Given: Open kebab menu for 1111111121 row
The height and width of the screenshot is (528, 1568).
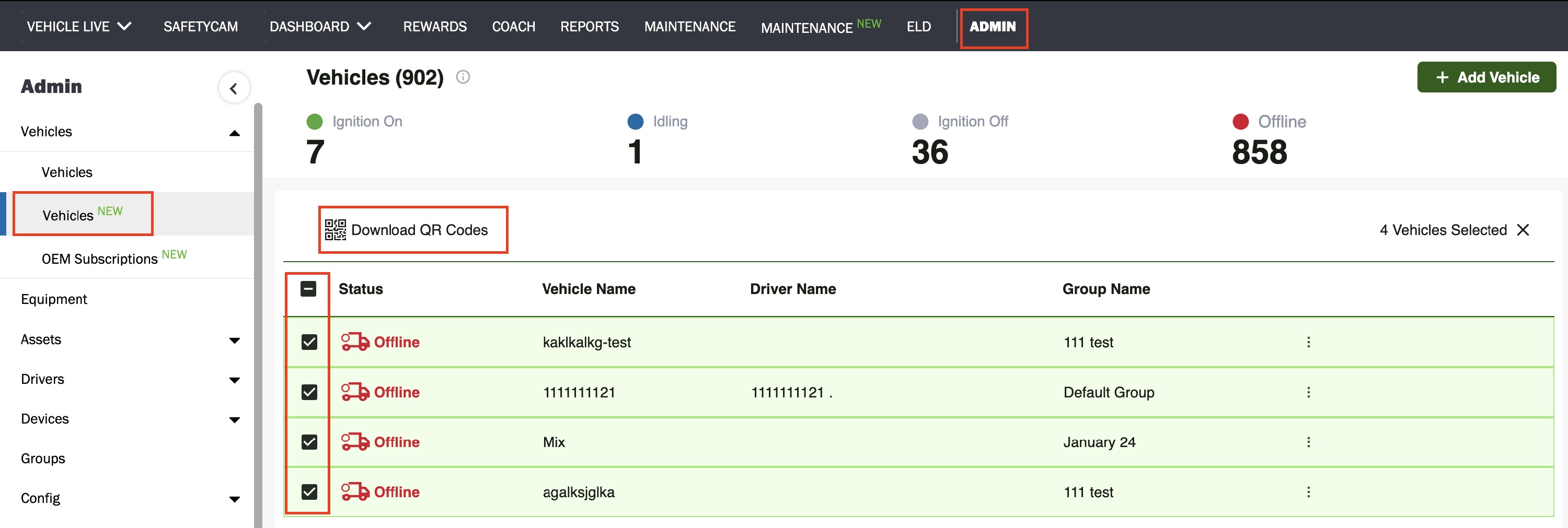Looking at the screenshot, I should point(1308,392).
